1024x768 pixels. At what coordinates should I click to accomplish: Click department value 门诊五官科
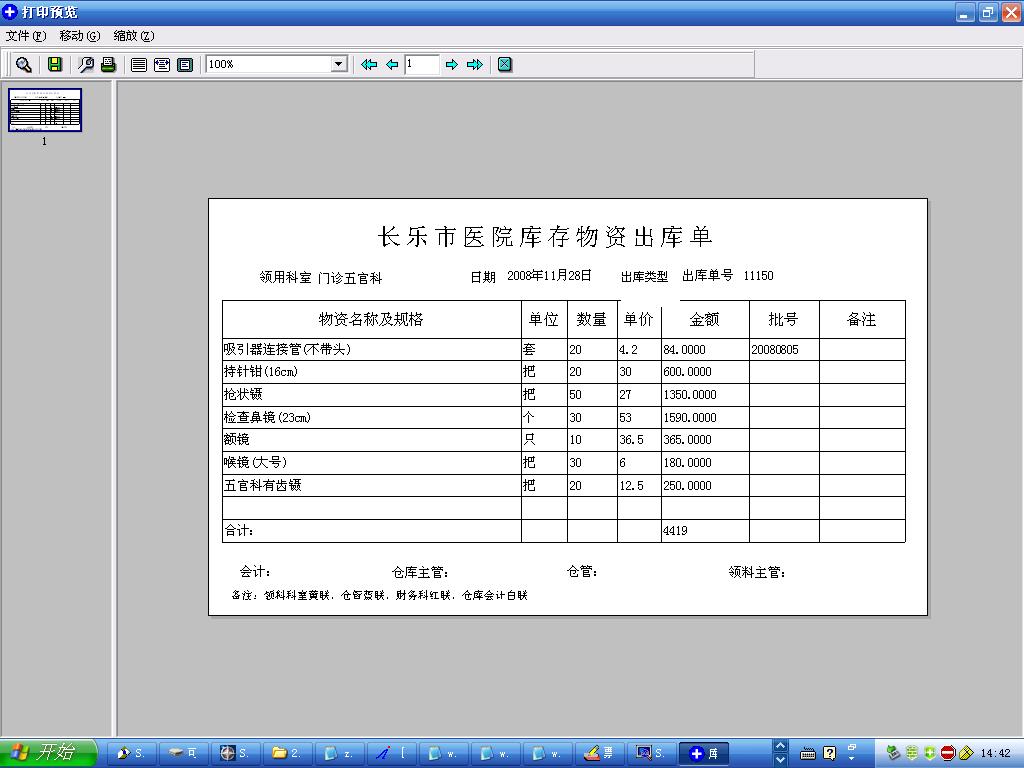350,278
